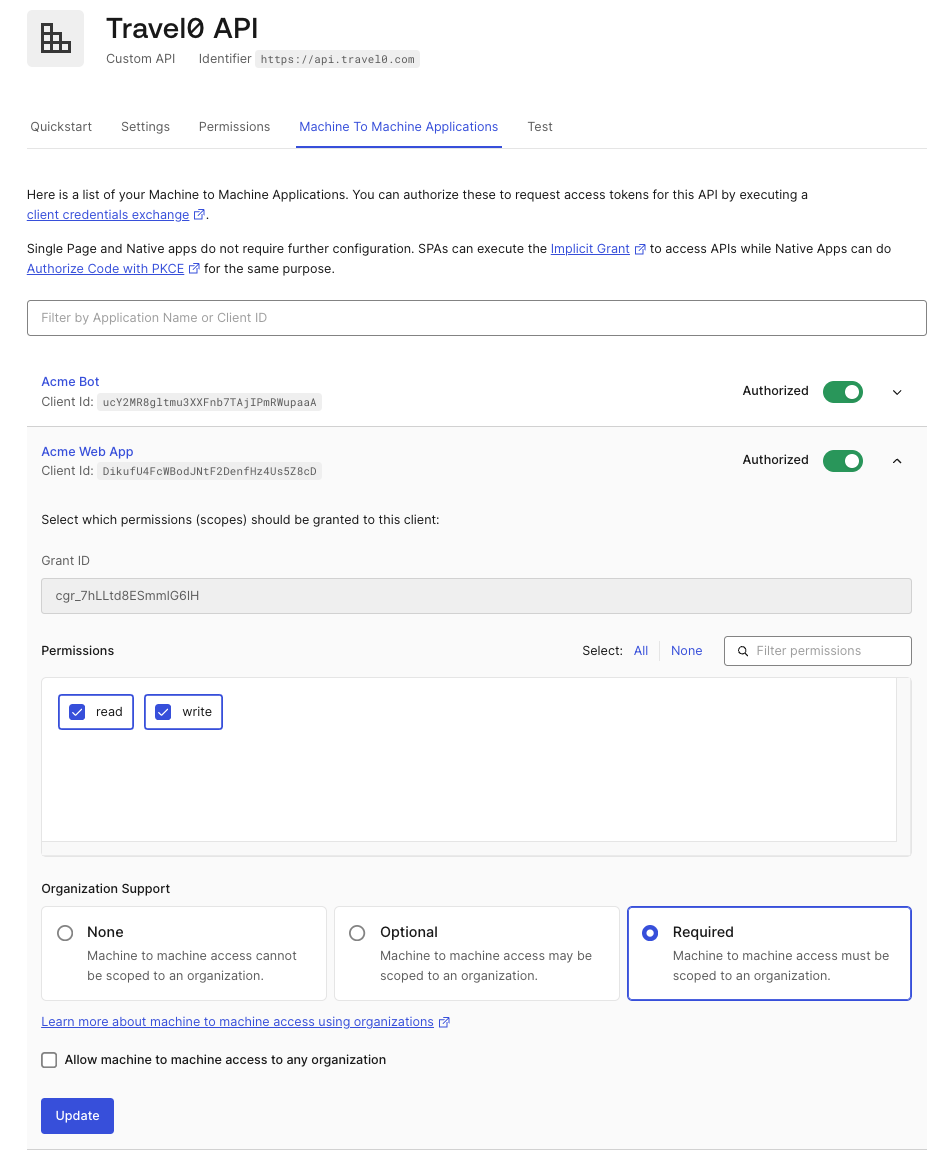Toggle the Acme Bot Authorized switch

pos(843,392)
